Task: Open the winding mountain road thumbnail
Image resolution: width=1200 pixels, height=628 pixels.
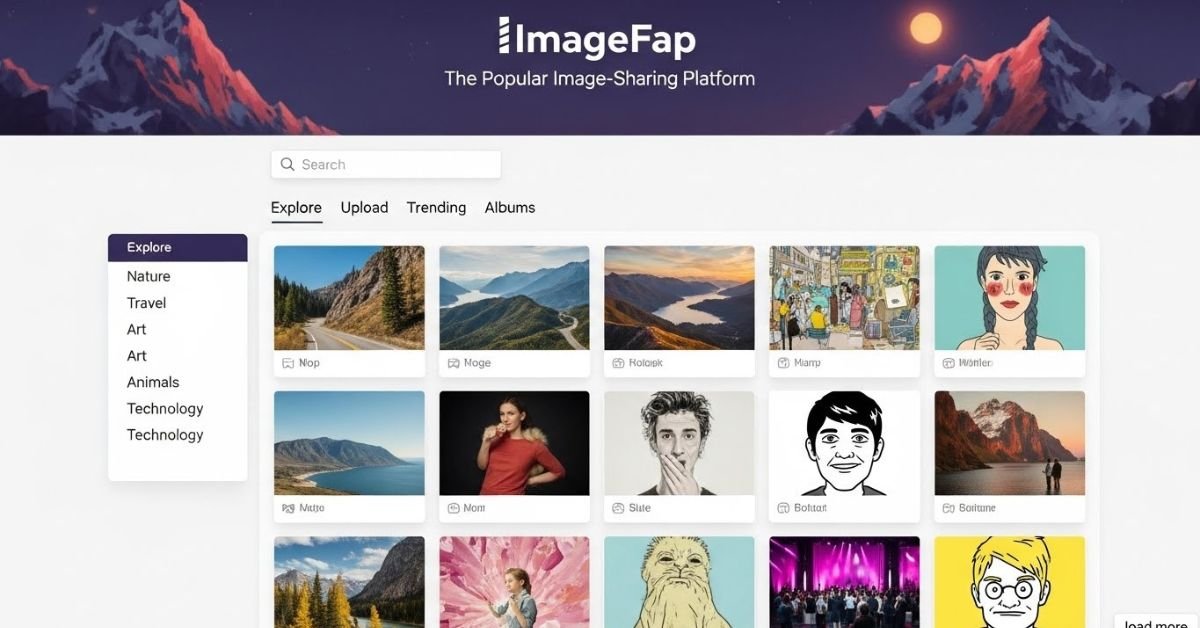Action: [x=349, y=298]
